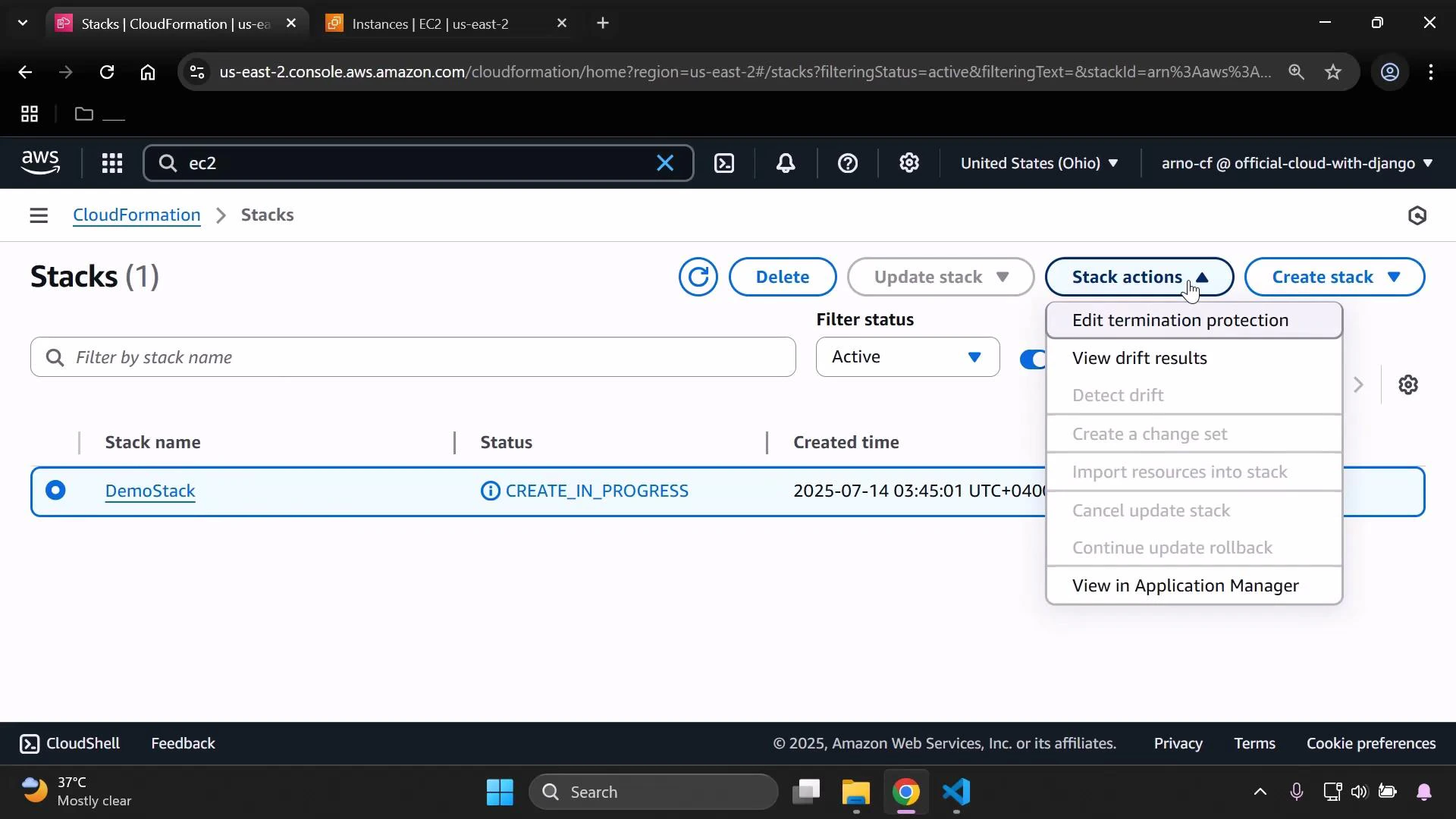The width and height of the screenshot is (1456, 819).
Task: Open the Active filter status dropdown
Action: point(907,356)
